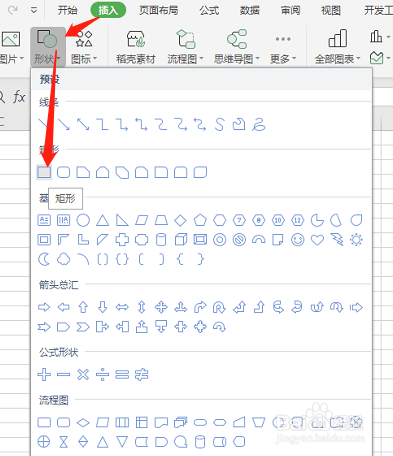Open the 数据 tab
This screenshot has height=456, width=393.
[x=250, y=10]
